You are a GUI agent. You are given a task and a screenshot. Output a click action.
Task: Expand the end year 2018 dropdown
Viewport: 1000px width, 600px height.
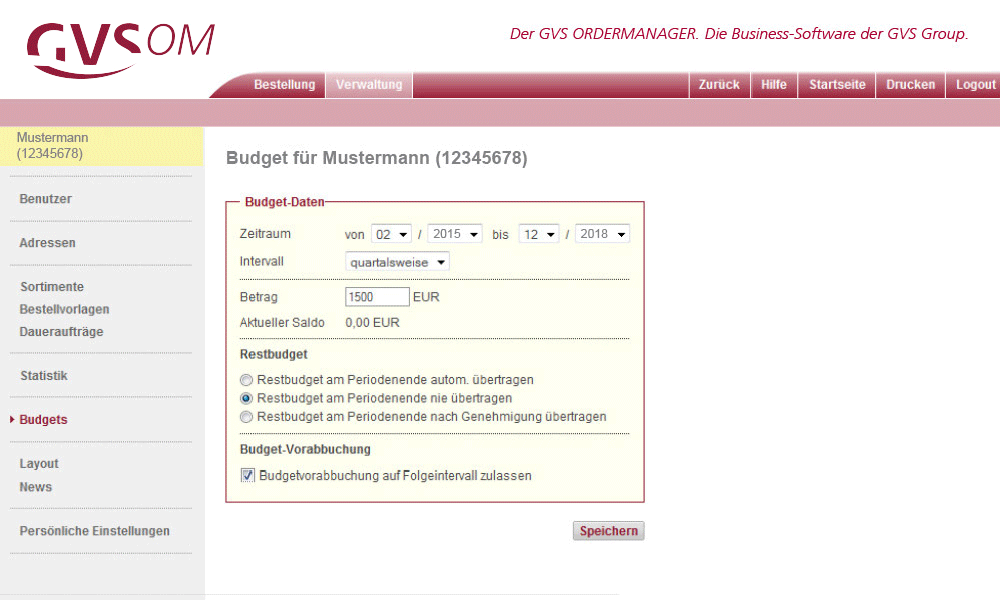(x=602, y=234)
